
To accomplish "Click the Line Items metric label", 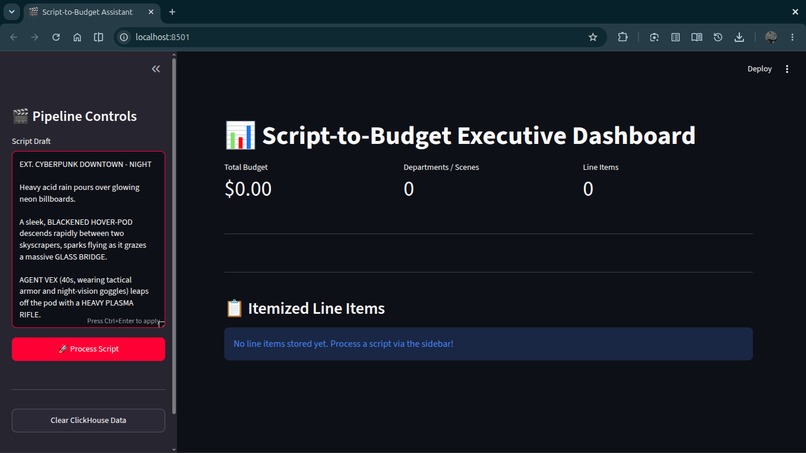I will click(600, 167).
